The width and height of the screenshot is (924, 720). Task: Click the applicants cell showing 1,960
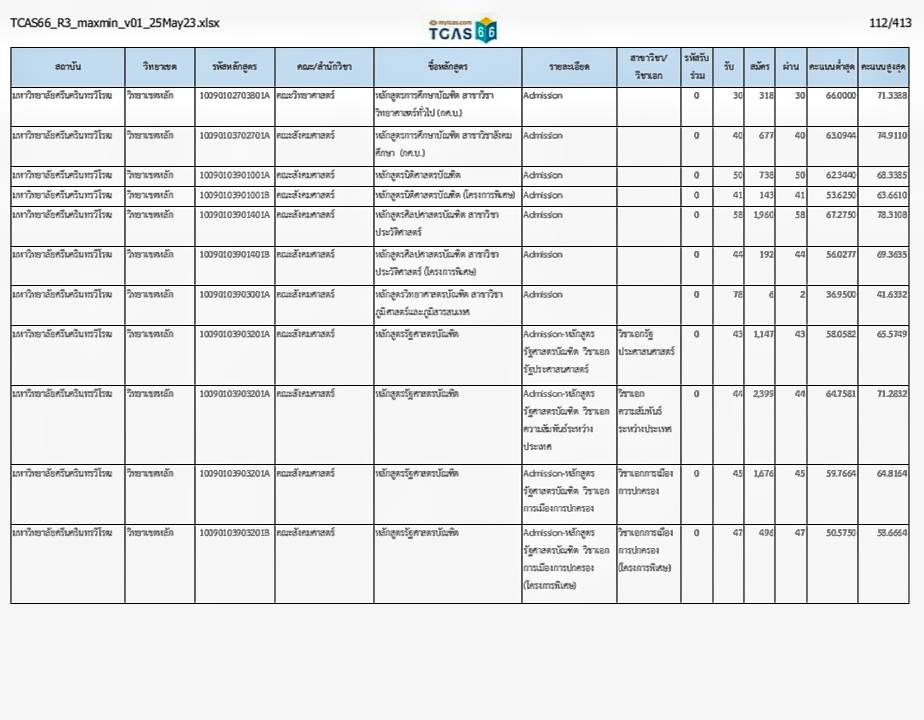tap(760, 215)
